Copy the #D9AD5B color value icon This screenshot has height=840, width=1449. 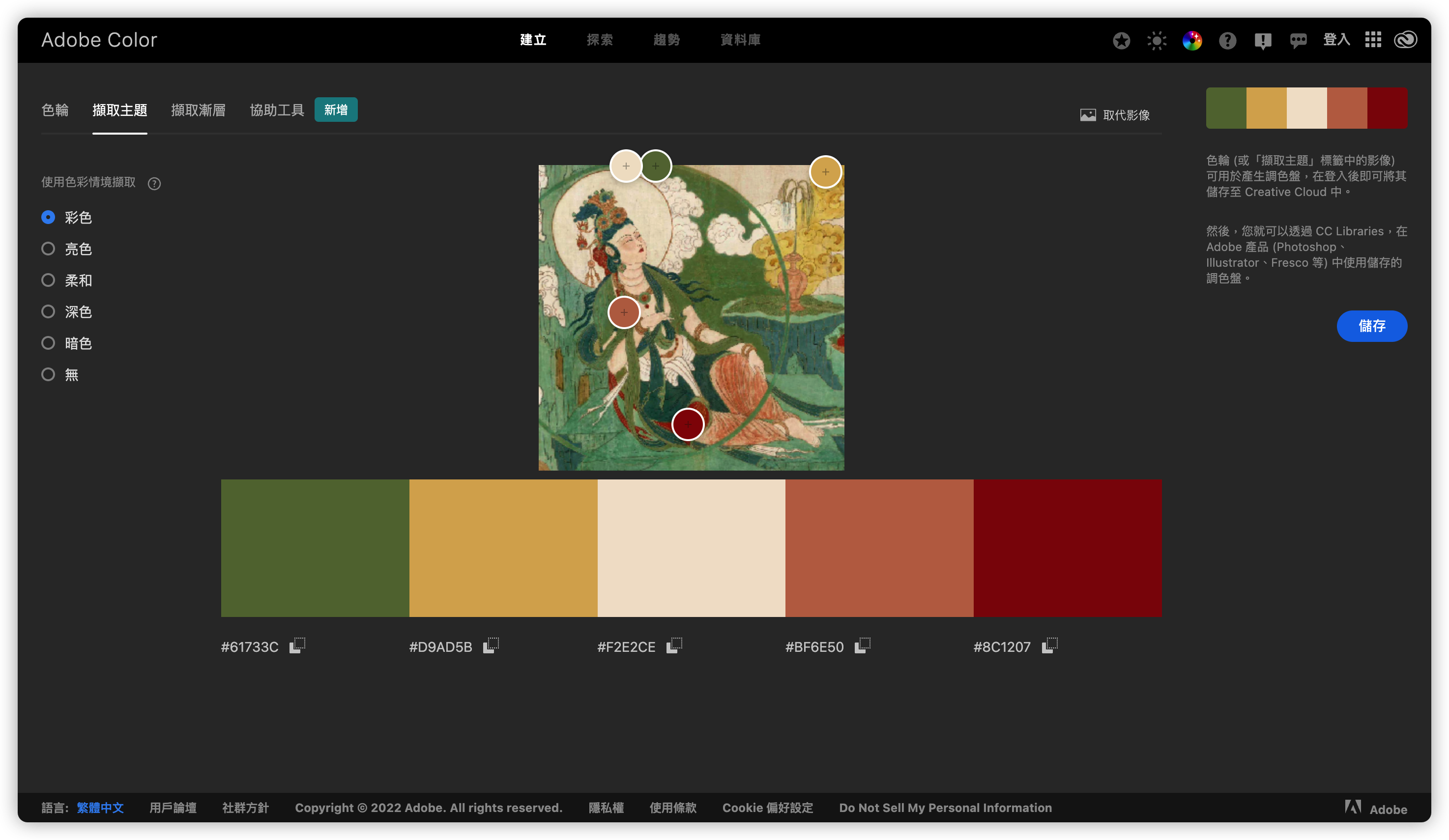click(x=491, y=646)
